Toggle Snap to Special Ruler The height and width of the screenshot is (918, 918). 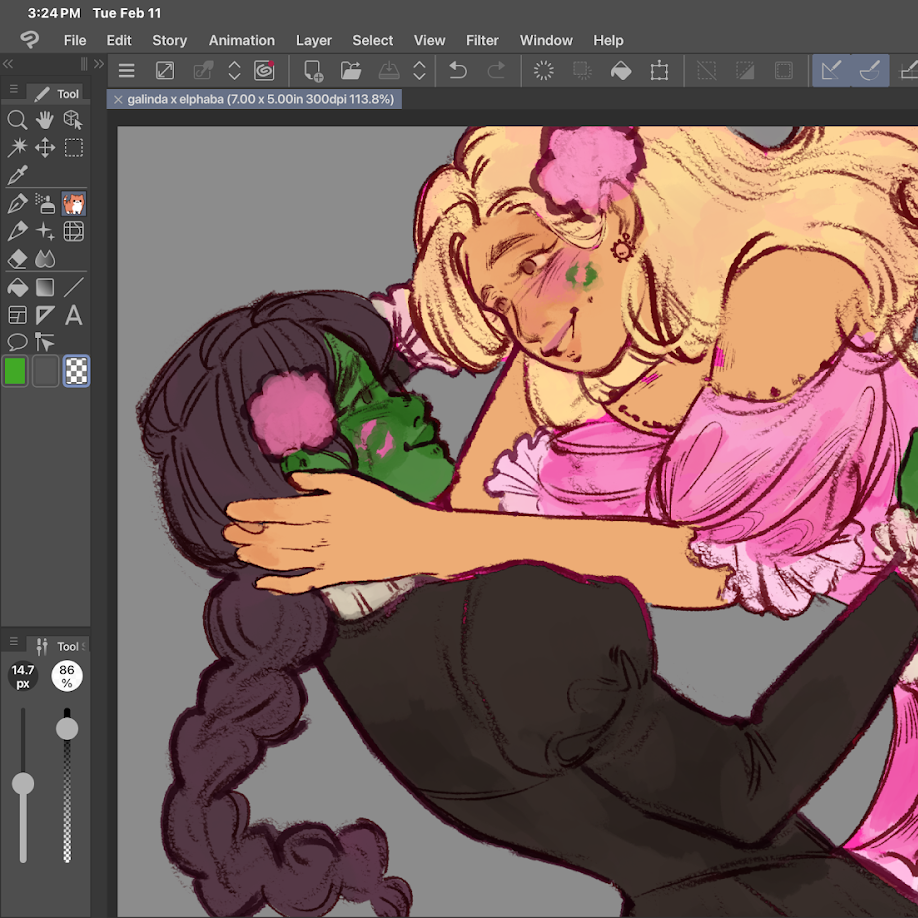click(x=870, y=71)
